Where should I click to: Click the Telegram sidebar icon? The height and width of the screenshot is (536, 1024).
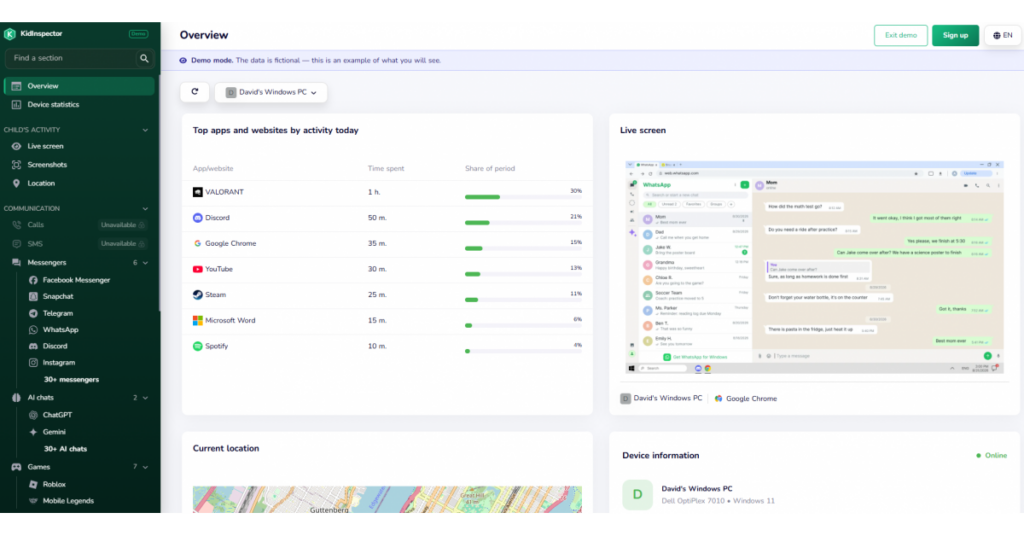pyautogui.click(x=33, y=313)
